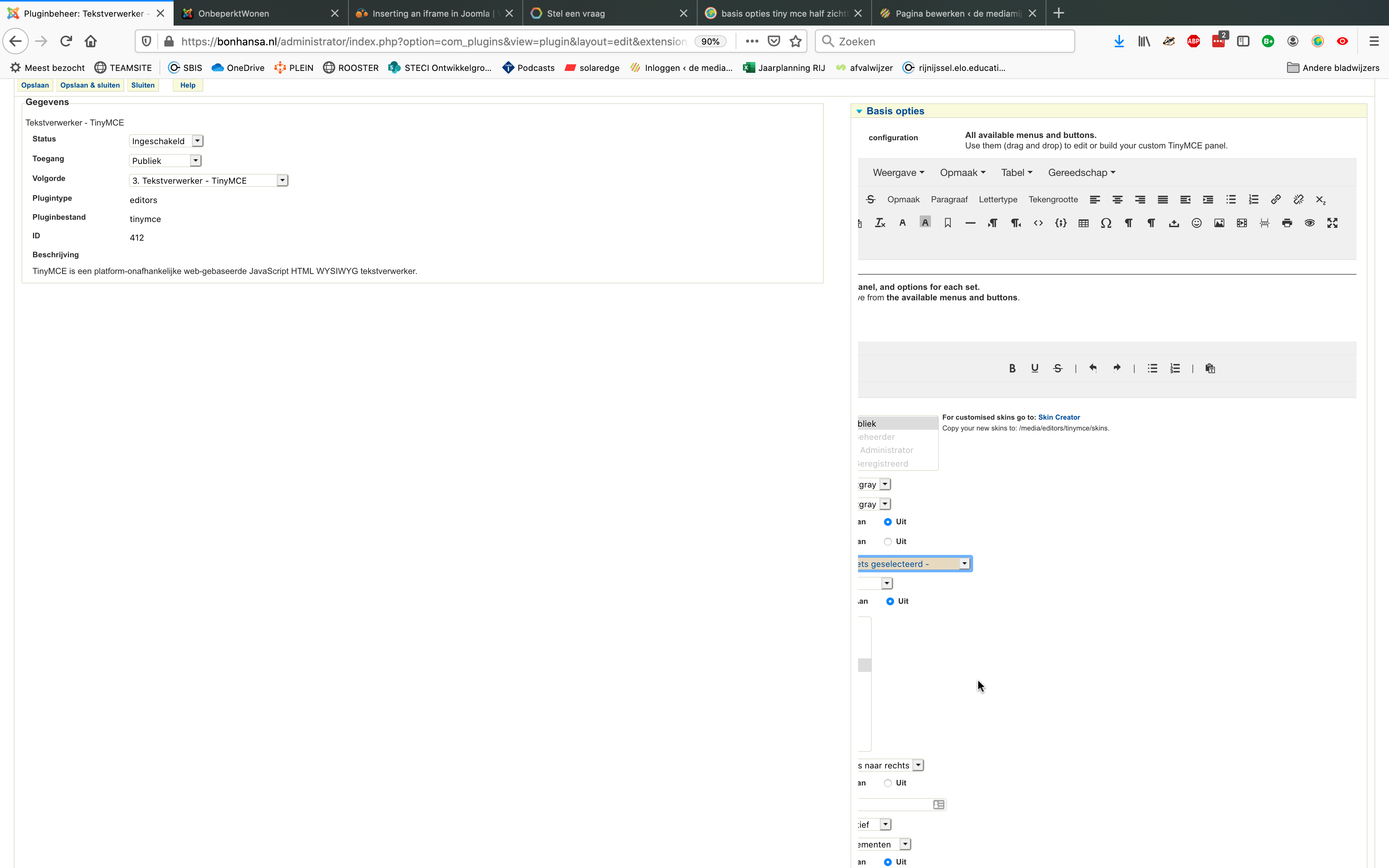
Task: Click the Opslaan & sluiten button
Action: point(90,85)
